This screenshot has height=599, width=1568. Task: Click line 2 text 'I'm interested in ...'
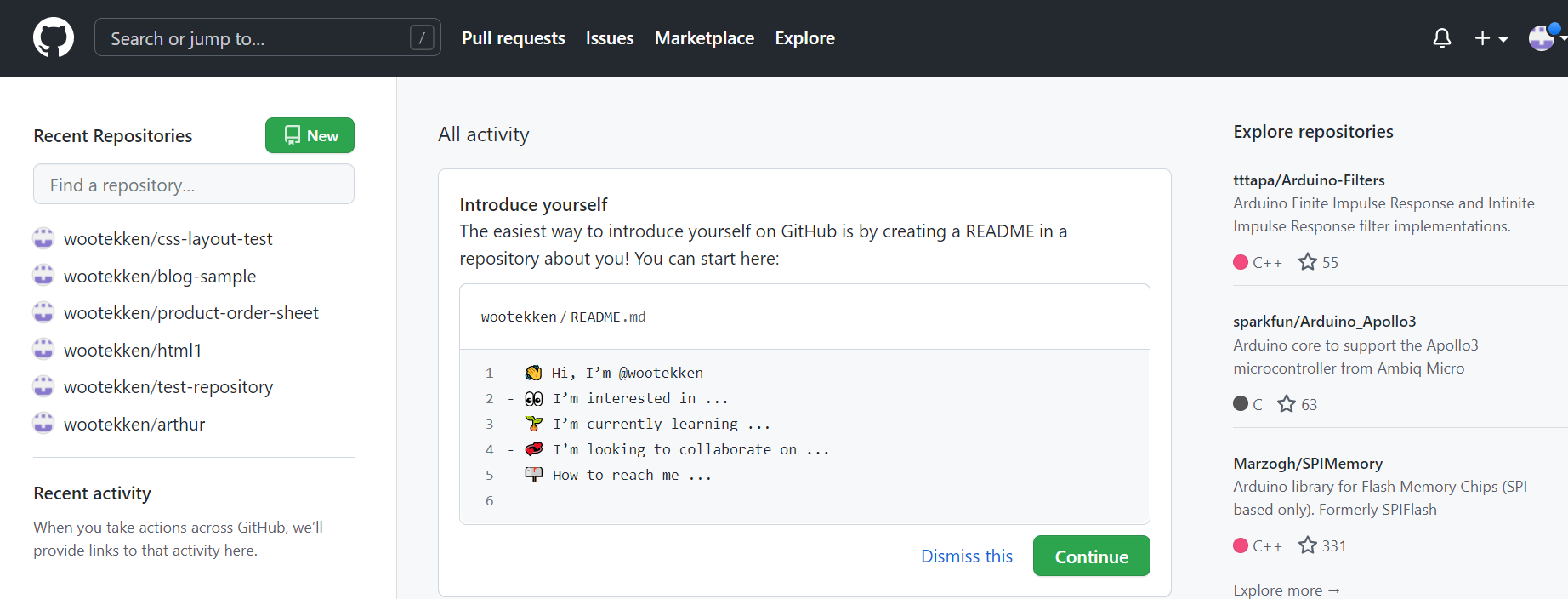click(x=640, y=398)
